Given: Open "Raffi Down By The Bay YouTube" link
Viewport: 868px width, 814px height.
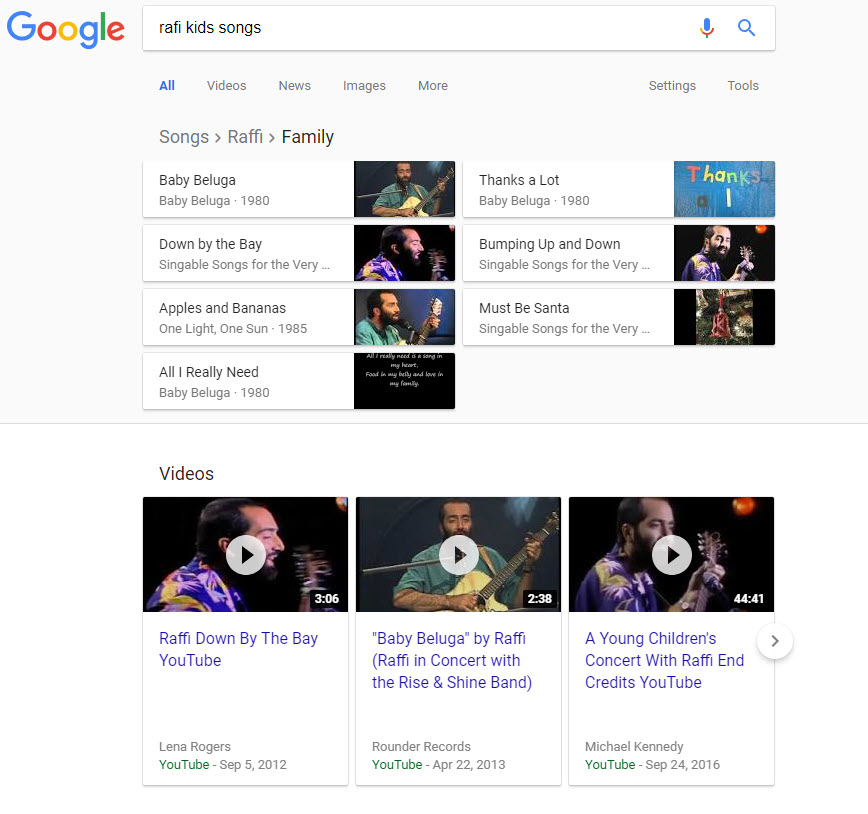Looking at the screenshot, I should pyautogui.click(x=238, y=649).
